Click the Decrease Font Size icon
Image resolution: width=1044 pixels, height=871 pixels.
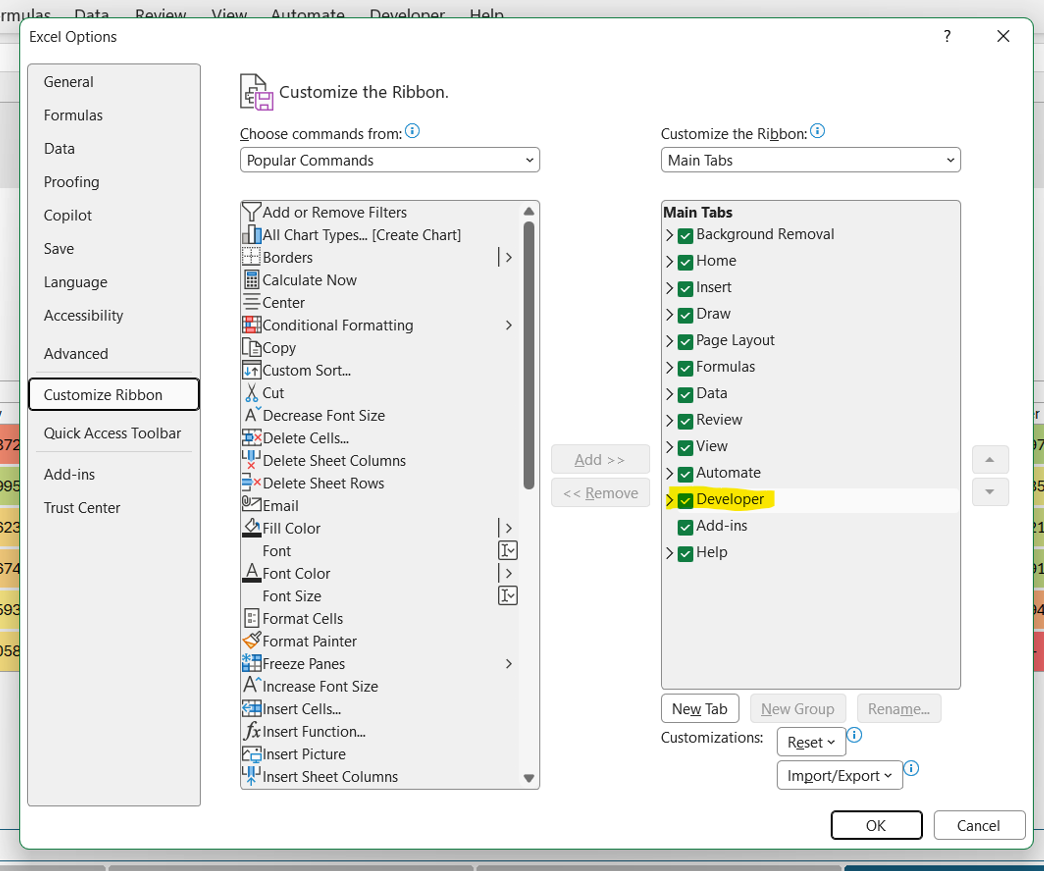point(252,415)
